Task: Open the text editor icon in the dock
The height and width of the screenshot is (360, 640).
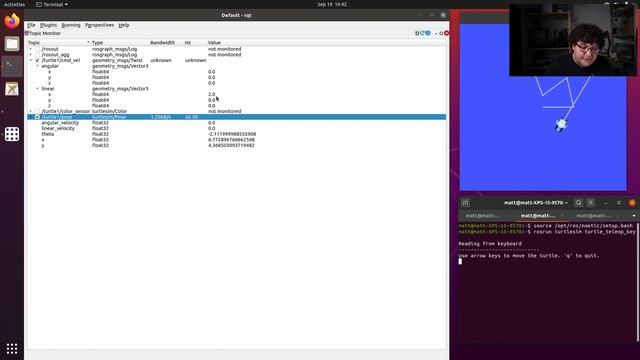Action: pyautogui.click(x=12, y=89)
